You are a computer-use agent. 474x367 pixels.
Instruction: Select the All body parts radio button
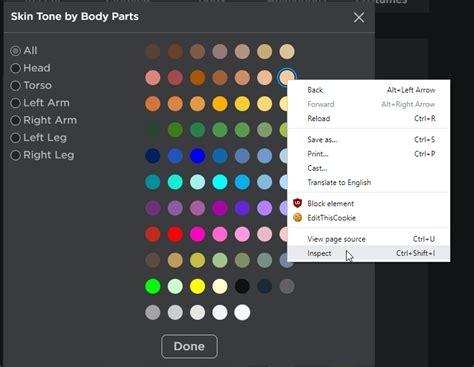point(15,51)
